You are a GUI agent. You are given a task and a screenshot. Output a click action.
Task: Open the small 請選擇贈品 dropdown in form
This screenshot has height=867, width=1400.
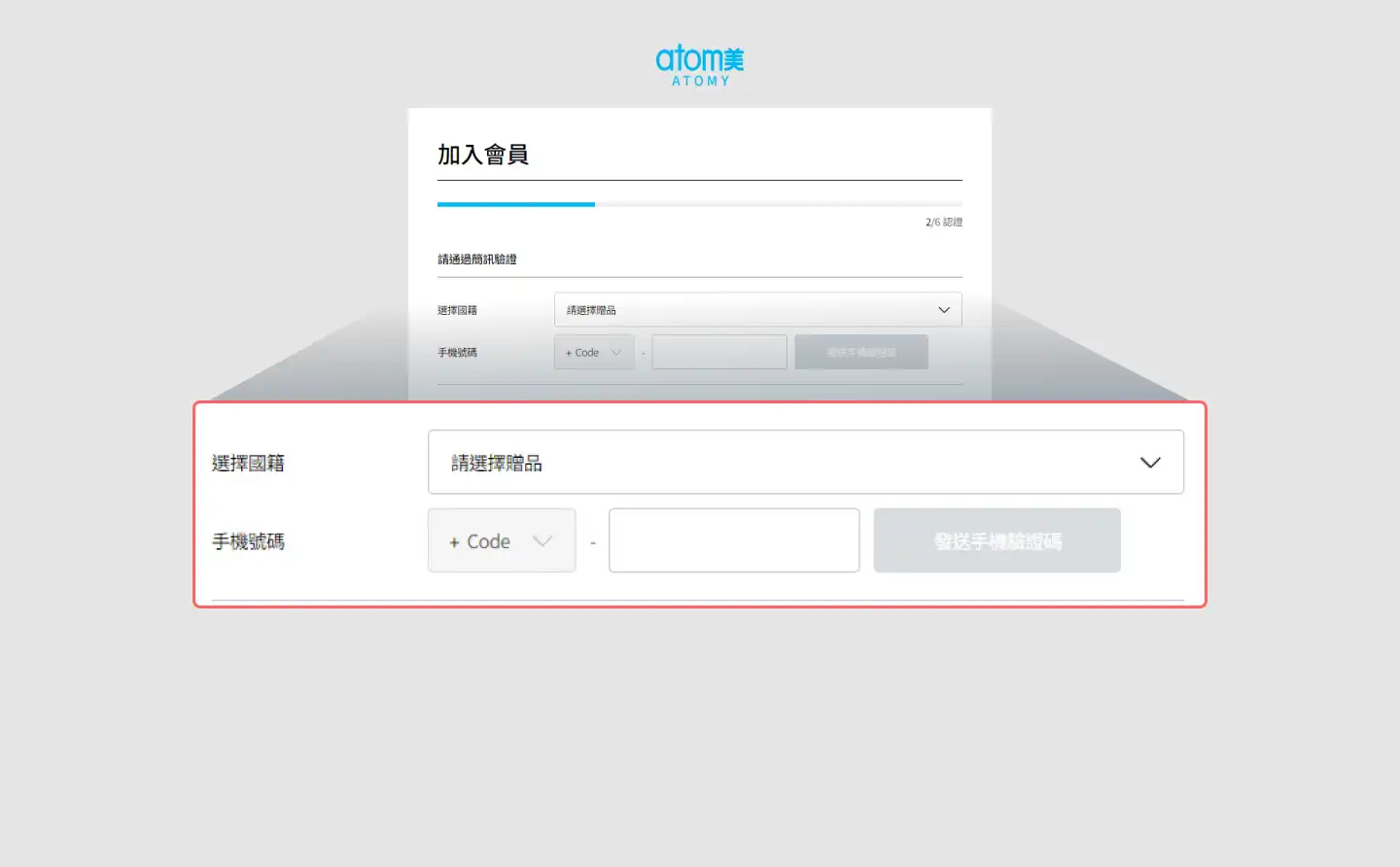[756, 310]
